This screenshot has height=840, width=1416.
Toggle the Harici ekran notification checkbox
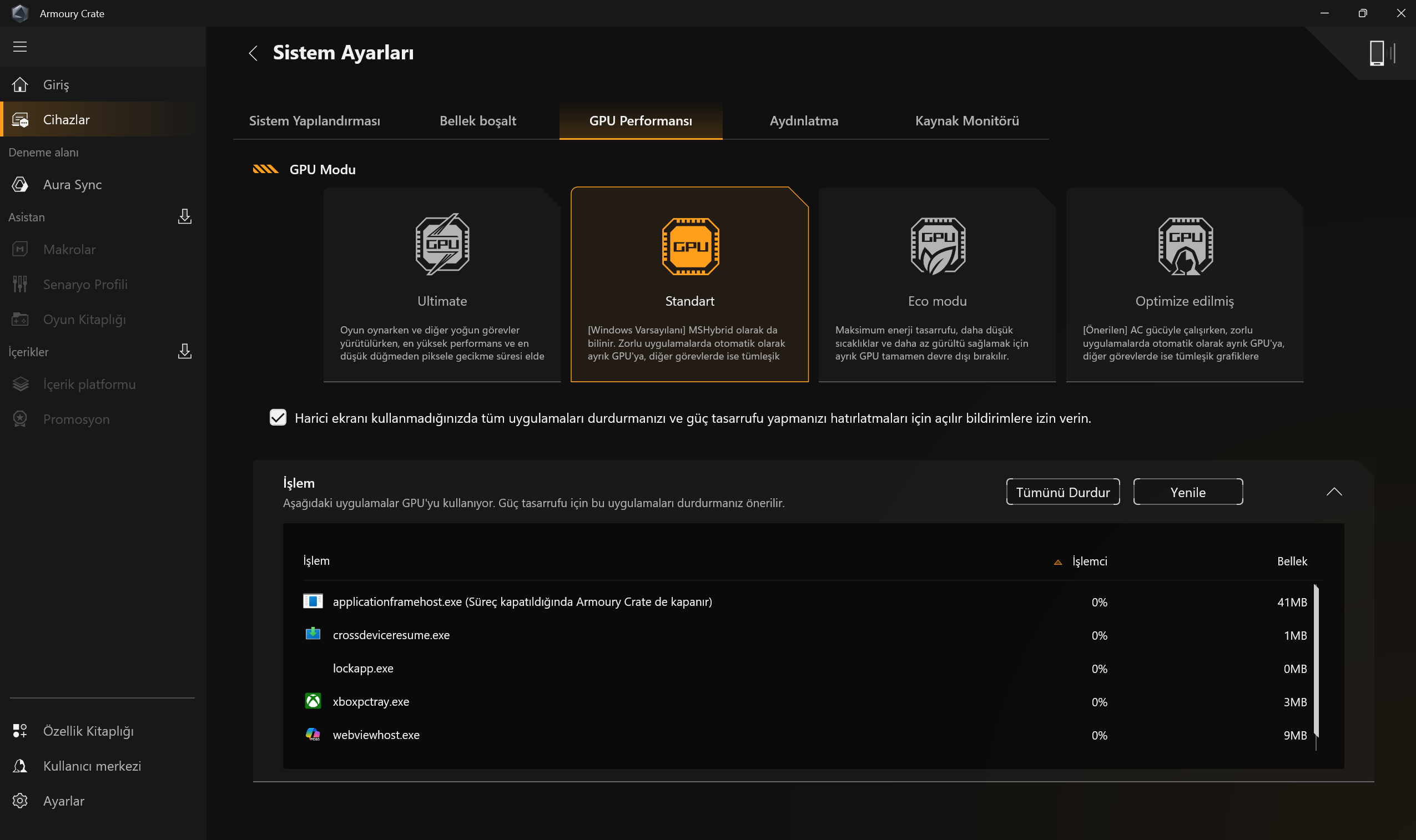(278, 418)
